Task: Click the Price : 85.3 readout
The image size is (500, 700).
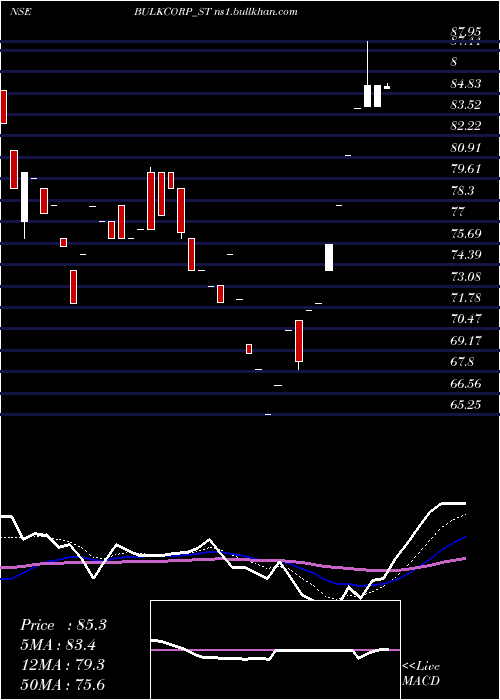Action: pyautogui.click(x=63, y=625)
